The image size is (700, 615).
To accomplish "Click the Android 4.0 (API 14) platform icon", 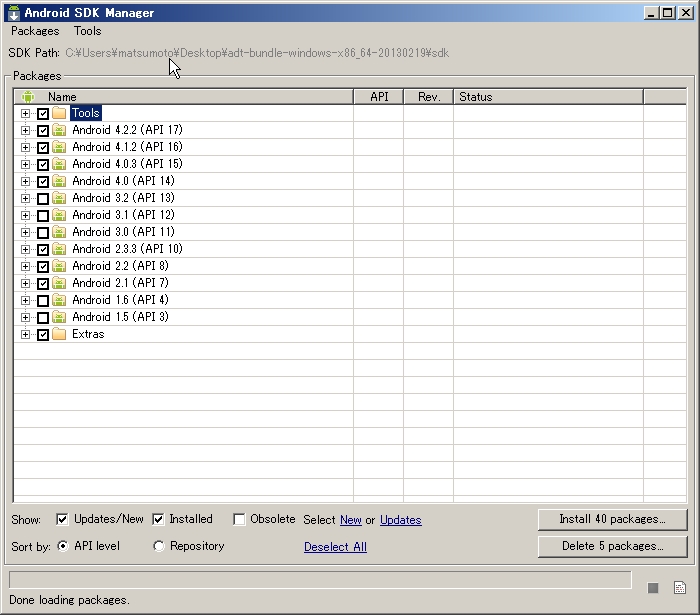I will pos(59,181).
